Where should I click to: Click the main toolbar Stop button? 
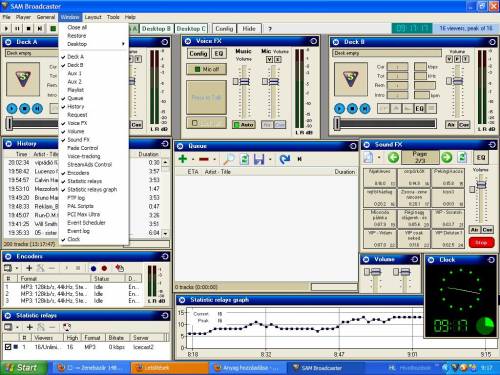(29, 29)
